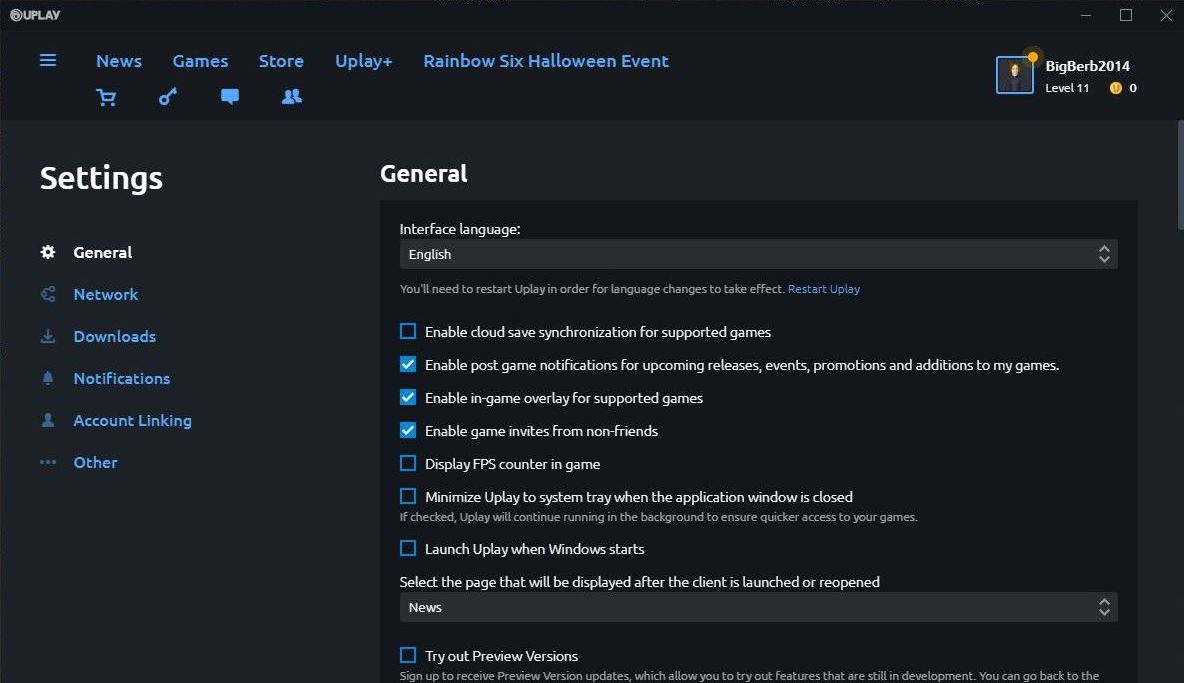Viewport: 1184px width, 683px height.
Task: Click the Account Linking person icon
Action: click(x=48, y=420)
